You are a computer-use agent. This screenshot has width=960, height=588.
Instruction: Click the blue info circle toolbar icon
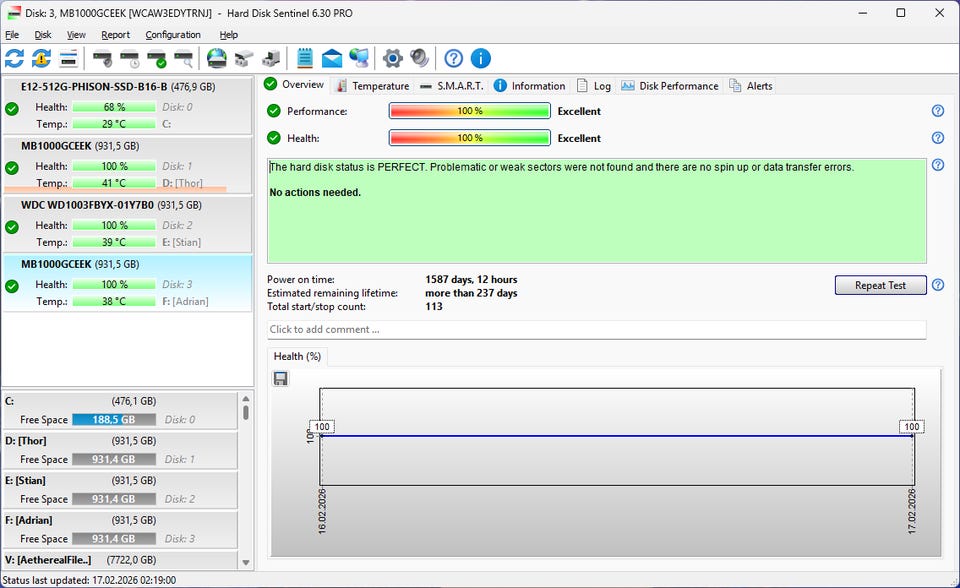click(481, 58)
